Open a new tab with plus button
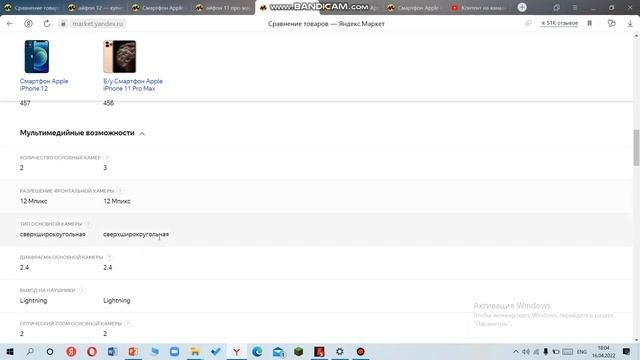This screenshot has height=360, width=640. (x=522, y=7)
